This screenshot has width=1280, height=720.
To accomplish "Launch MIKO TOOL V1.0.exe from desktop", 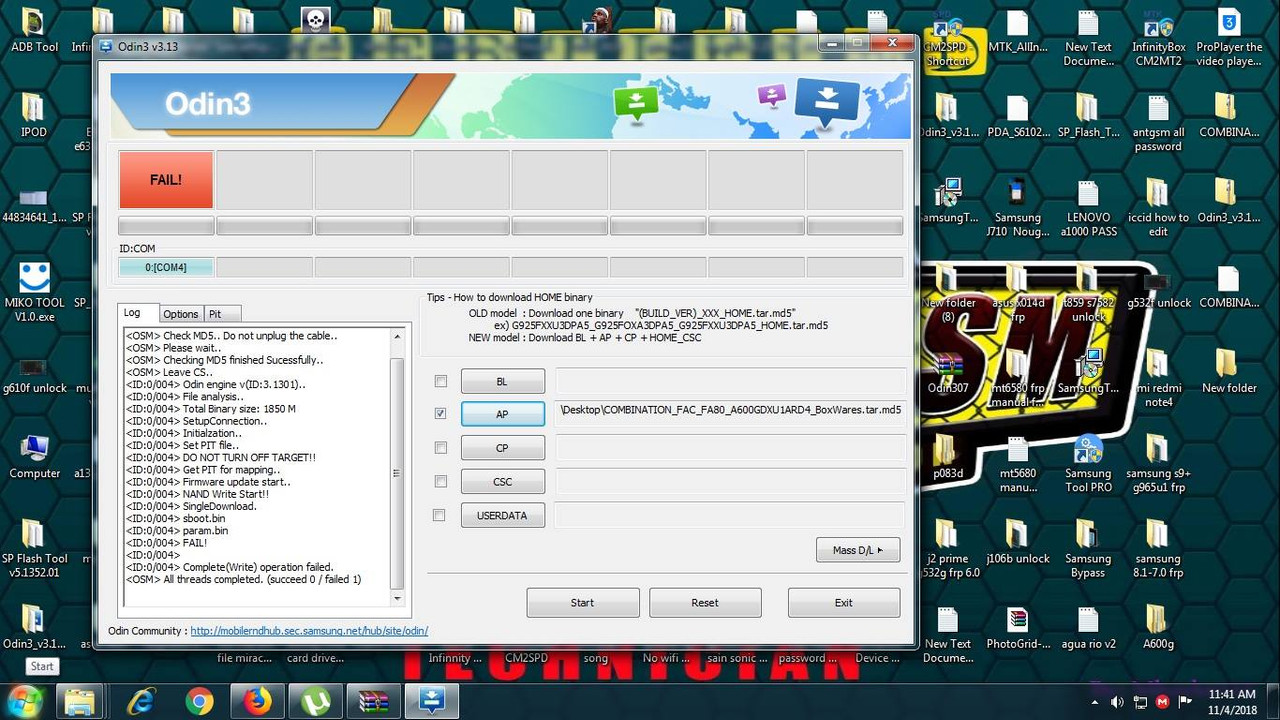I will (x=34, y=292).
